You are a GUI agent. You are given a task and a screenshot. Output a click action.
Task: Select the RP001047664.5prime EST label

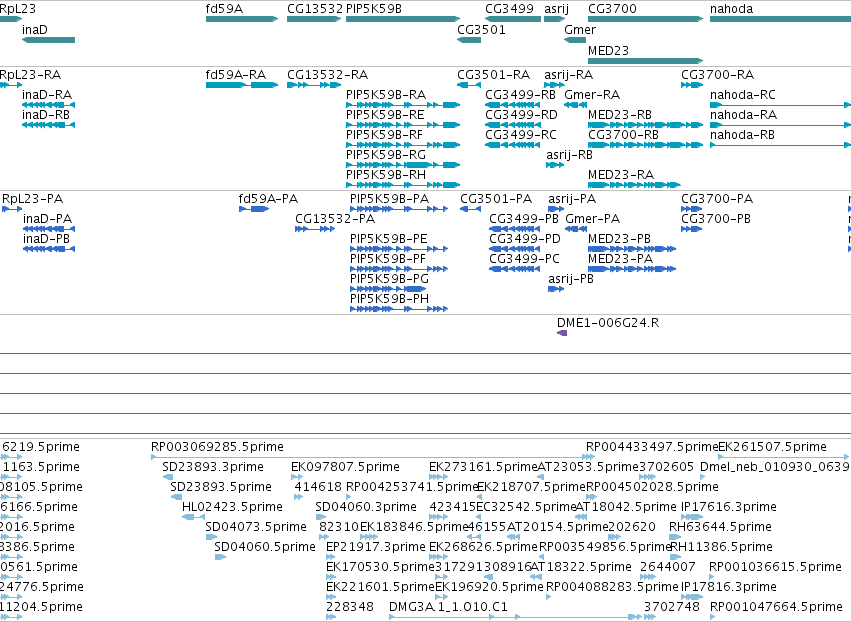point(776,606)
